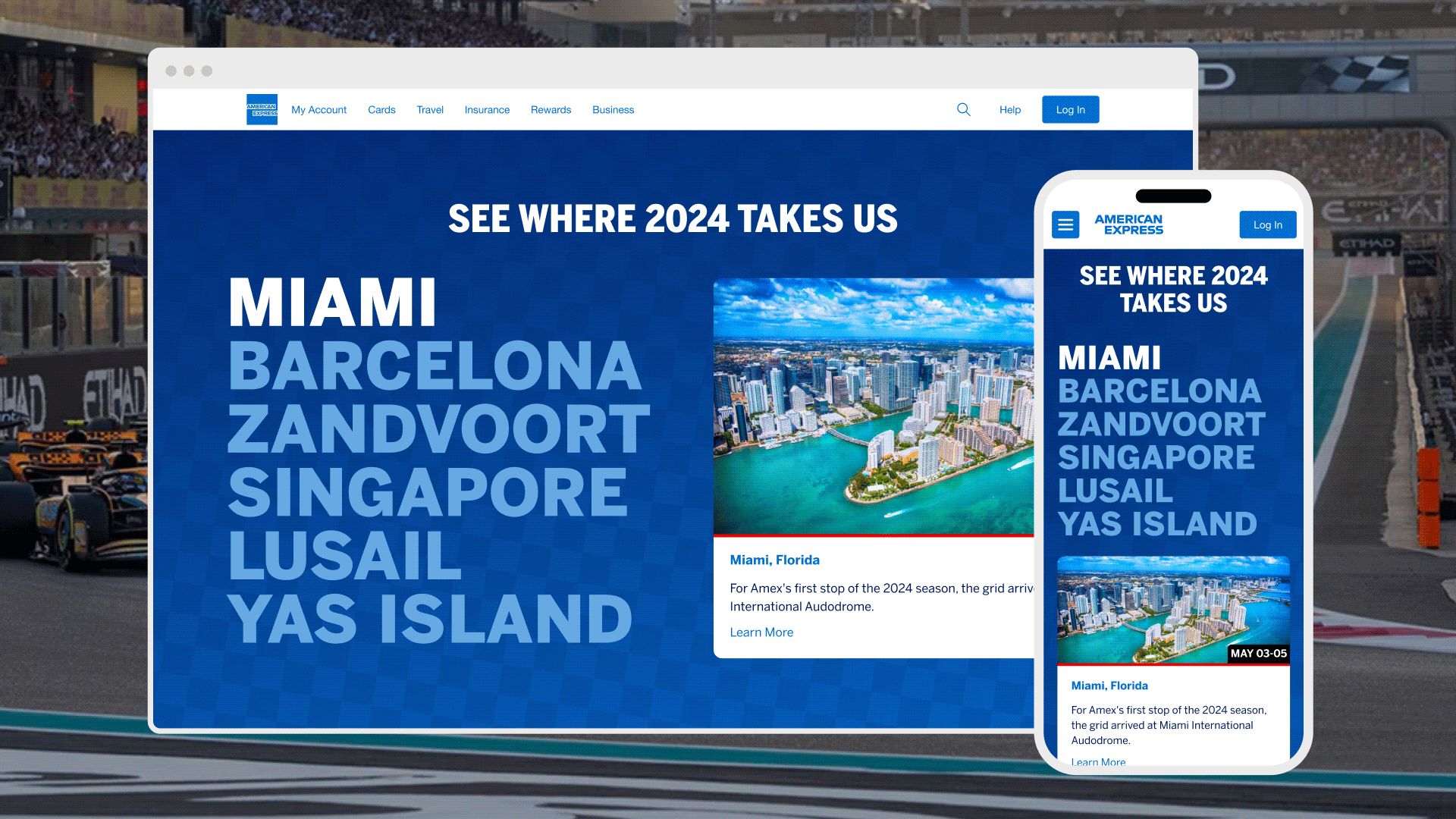Switch to the Rewards section

coord(551,109)
